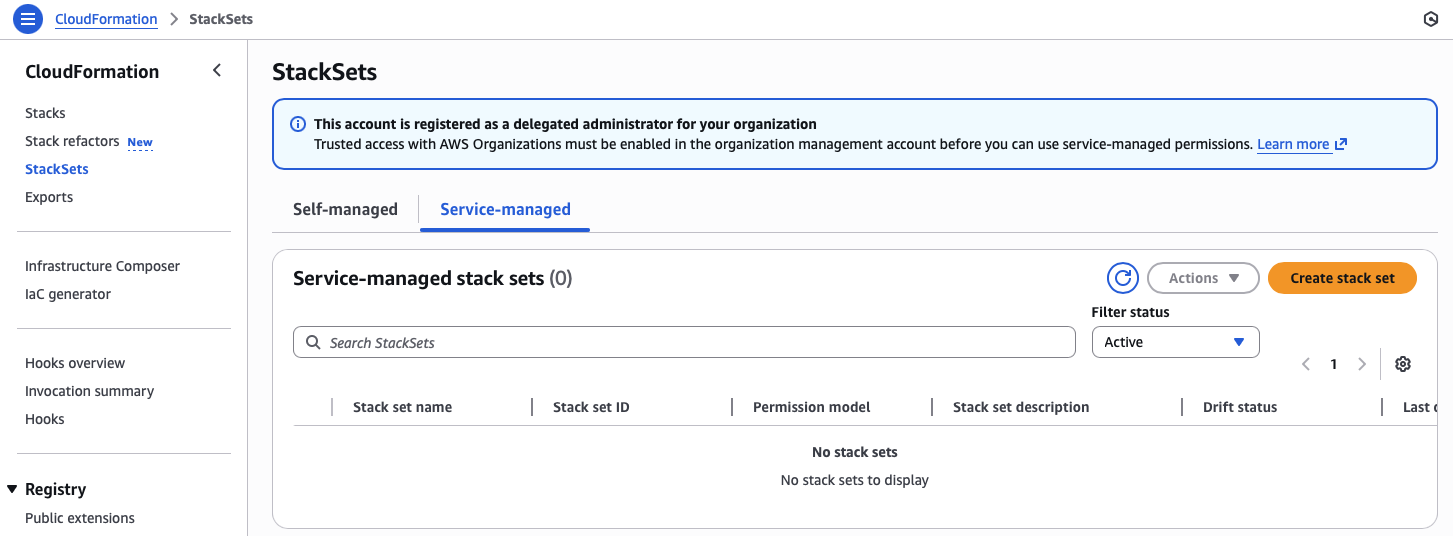Open Infrastructure Composer from sidebar
Screen dimensions: 1453x536
[102, 266]
